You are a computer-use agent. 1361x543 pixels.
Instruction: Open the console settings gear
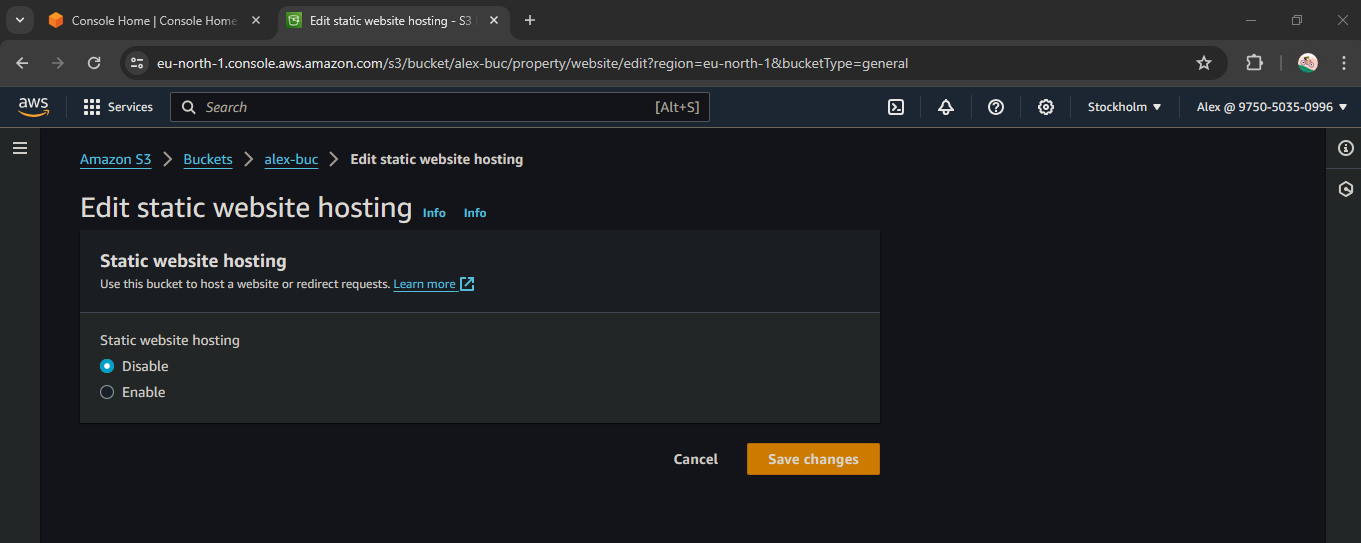pos(1046,107)
